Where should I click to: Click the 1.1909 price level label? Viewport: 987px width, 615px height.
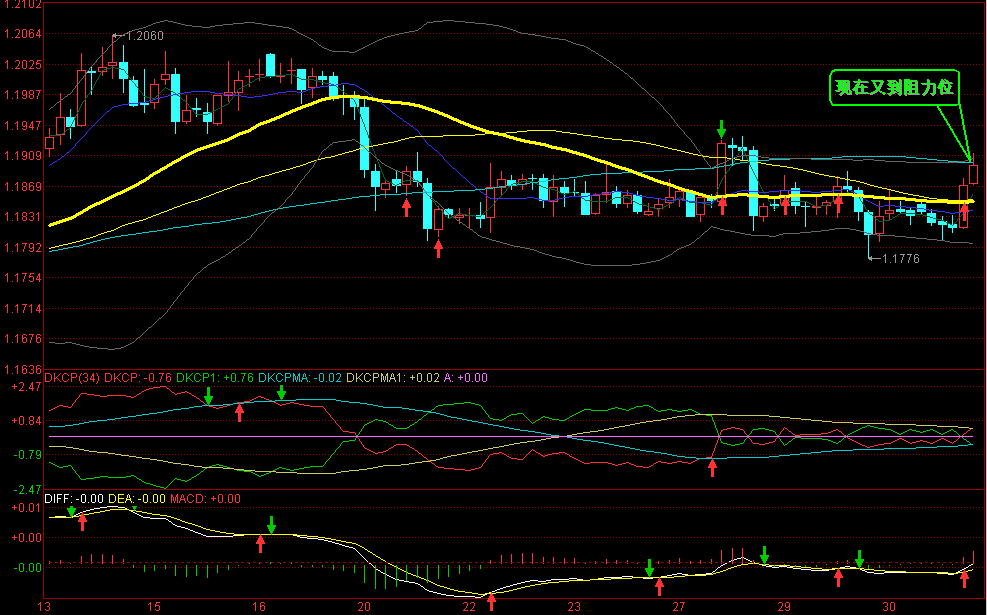point(23,155)
